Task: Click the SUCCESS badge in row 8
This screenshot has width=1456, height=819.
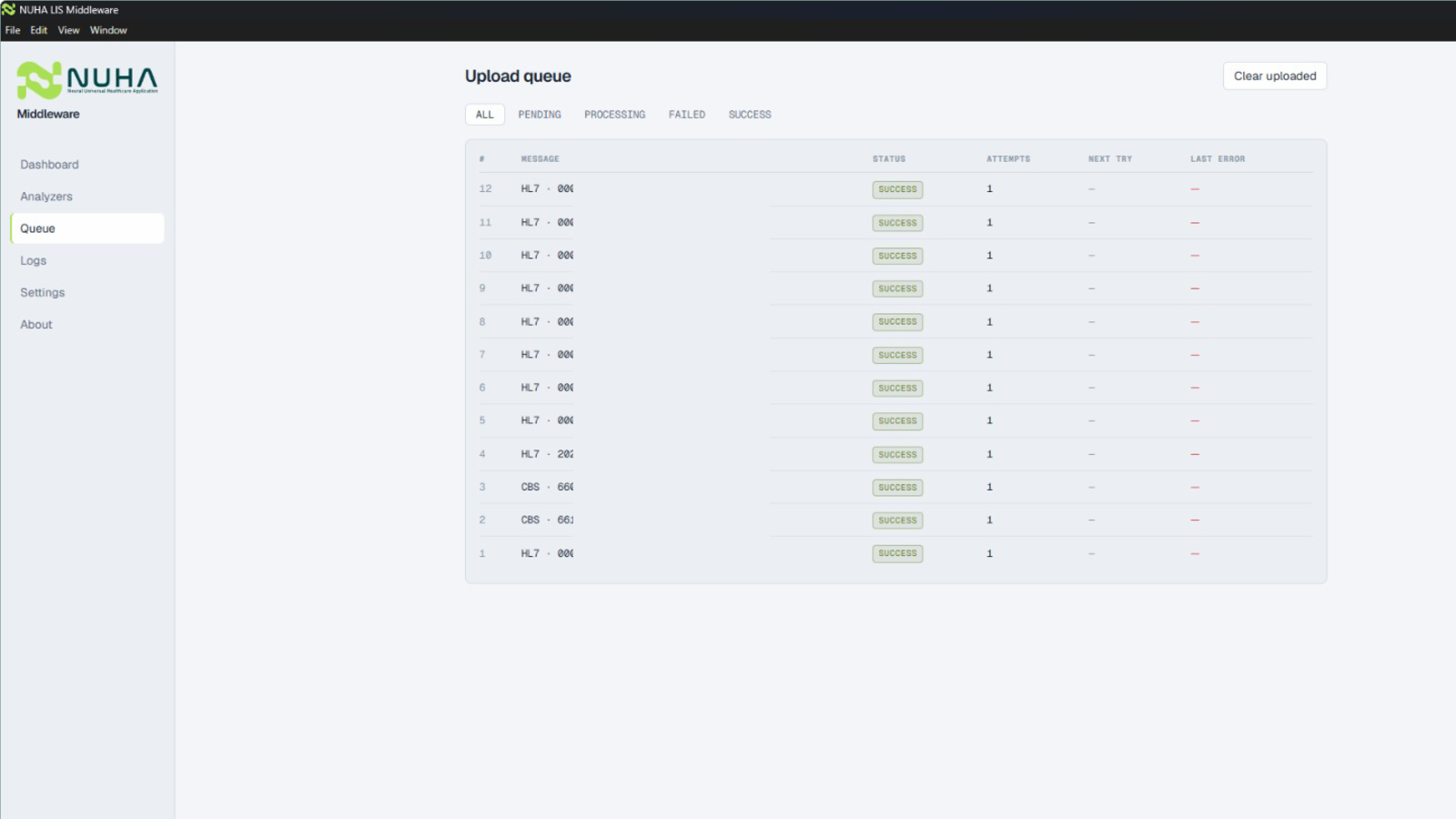Action: (897, 322)
